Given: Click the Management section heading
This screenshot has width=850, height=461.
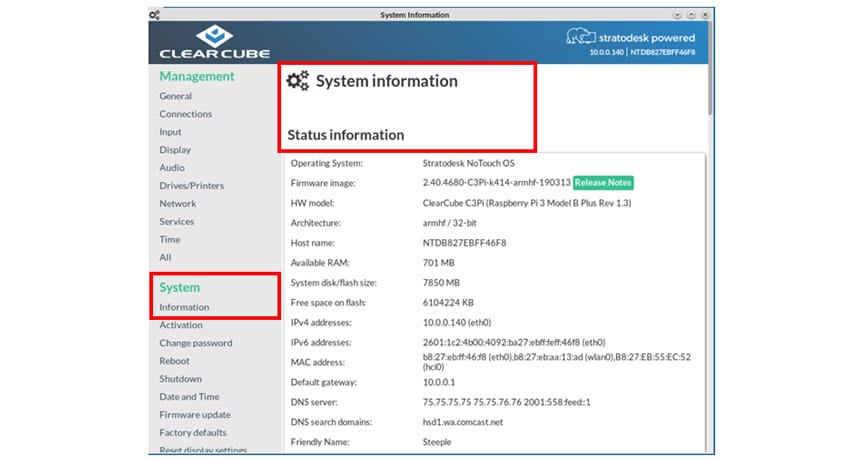Looking at the screenshot, I should tap(197, 76).
